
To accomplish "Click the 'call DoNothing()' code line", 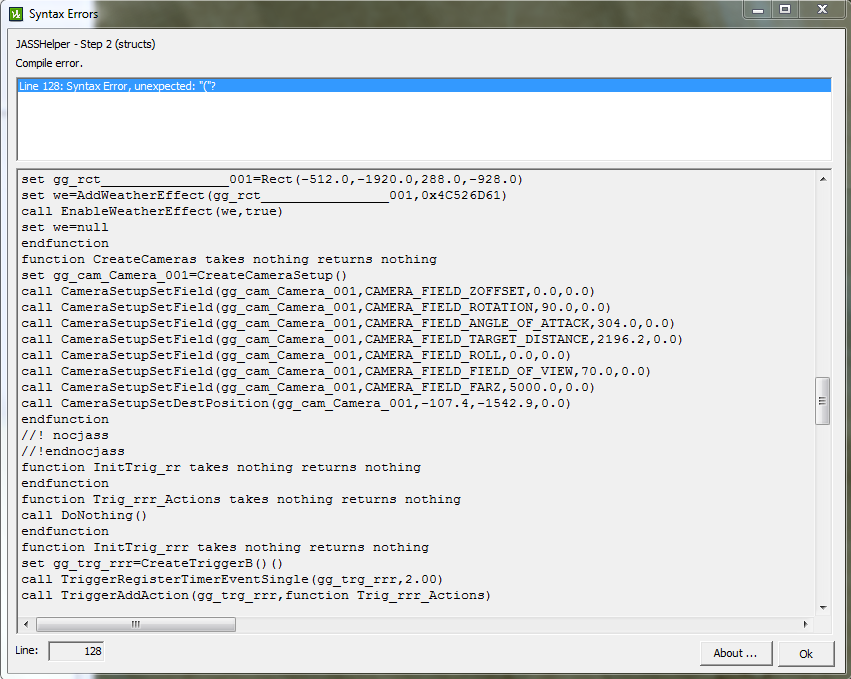I will [84, 515].
